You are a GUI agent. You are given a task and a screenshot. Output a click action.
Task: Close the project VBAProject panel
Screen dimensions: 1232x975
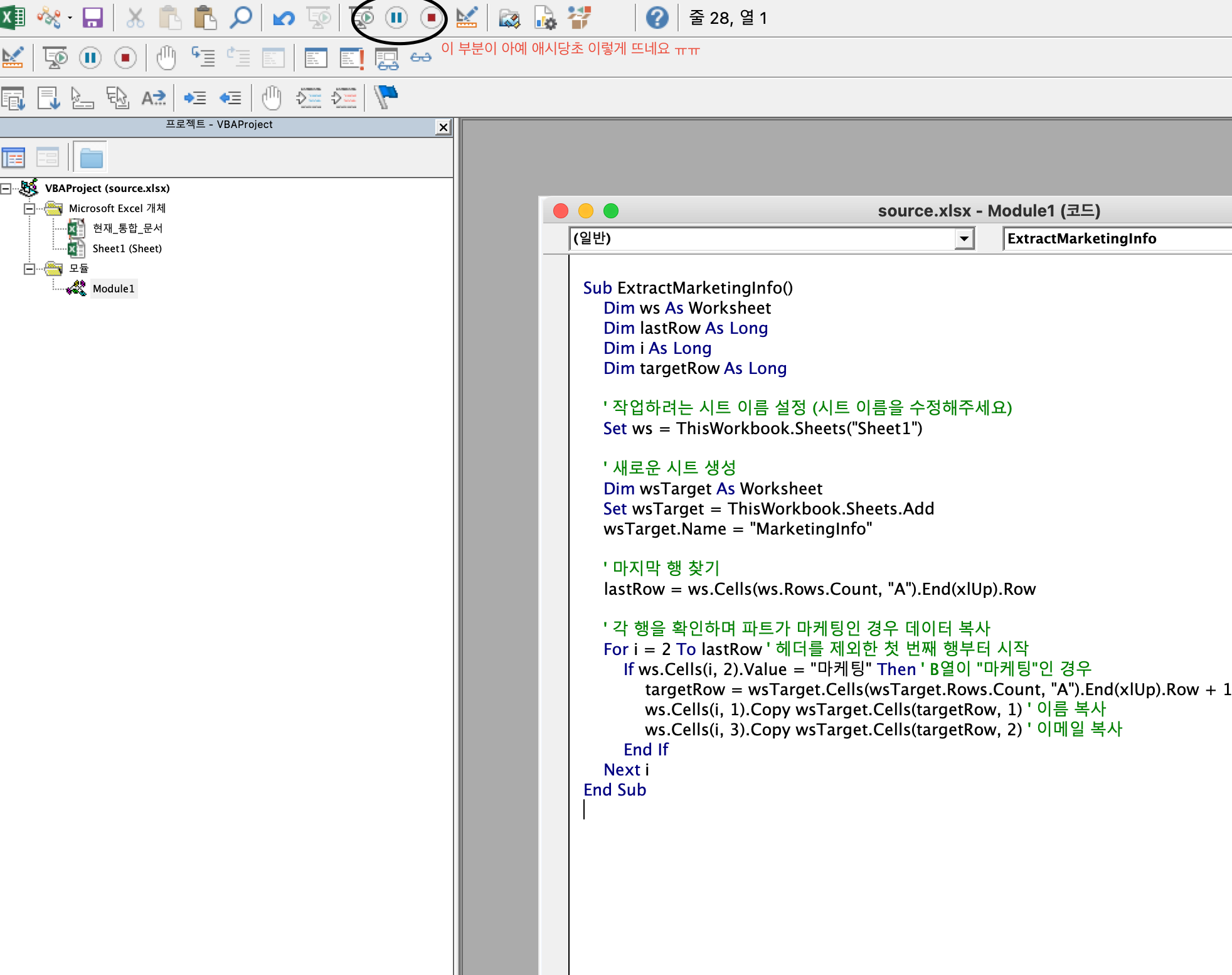click(x=443, y=127)
